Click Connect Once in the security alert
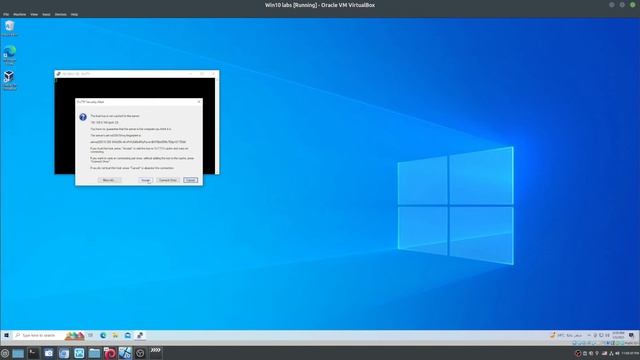Image resolution: width=640 pixels, height=360 pixels. [x=167, y=180]
